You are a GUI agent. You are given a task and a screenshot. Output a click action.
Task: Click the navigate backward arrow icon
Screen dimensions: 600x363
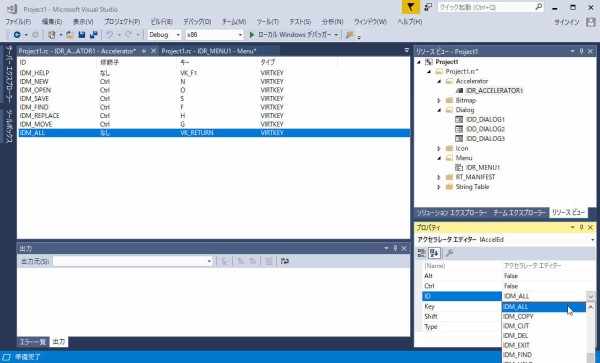pyautogui.click(x=17, y=35)
